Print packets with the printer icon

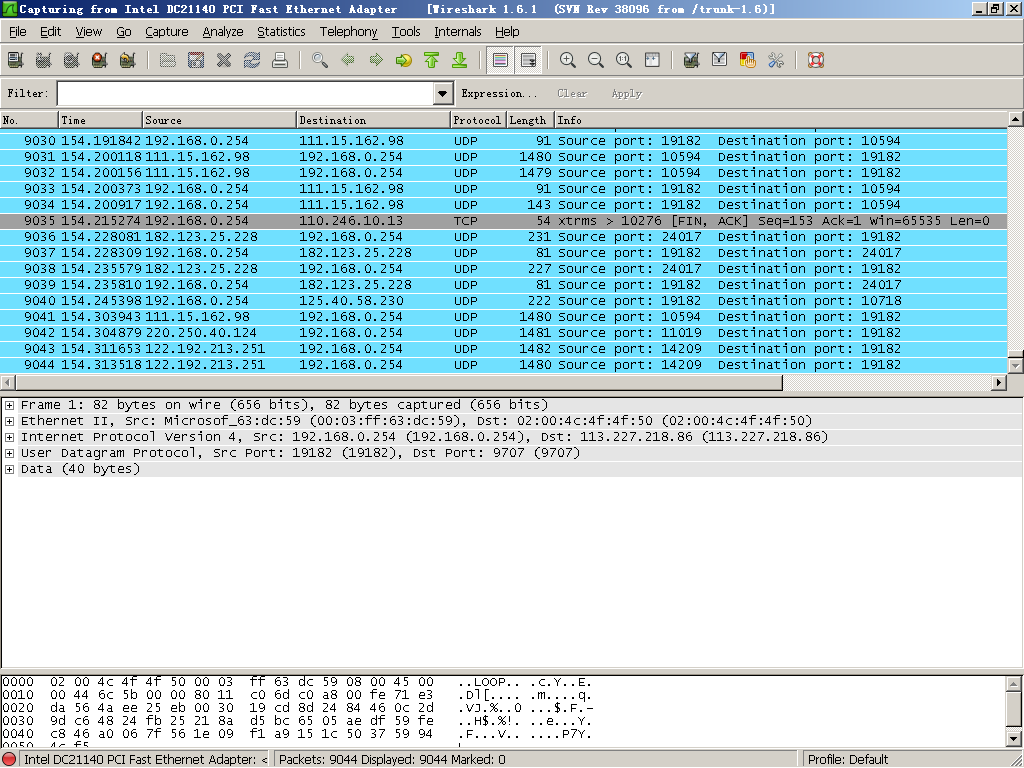[280, 60]
